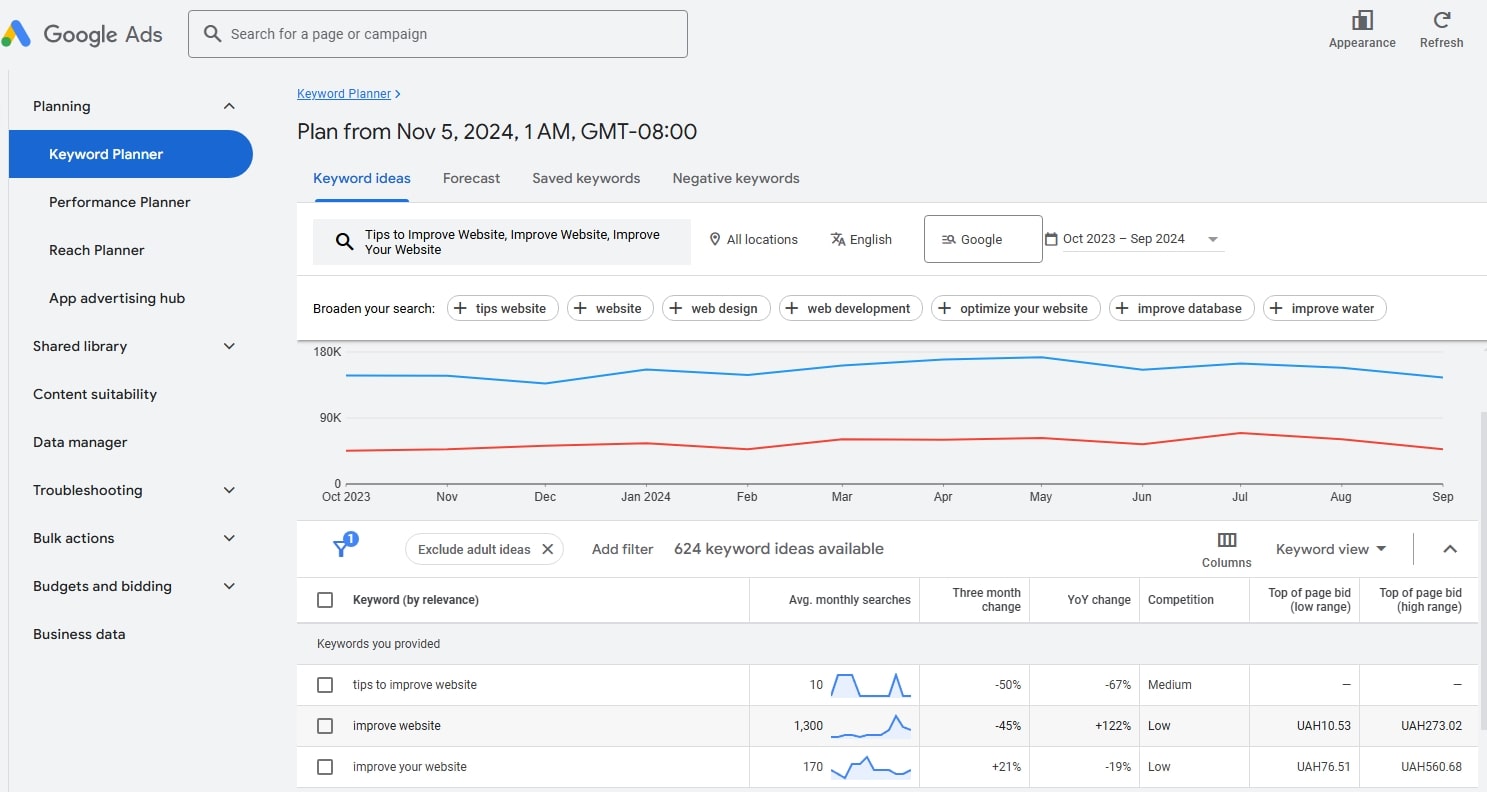Switch to the Forecast tab
Screen dimensions: 1487x792
pyautogui.click(x=471, y=178)
